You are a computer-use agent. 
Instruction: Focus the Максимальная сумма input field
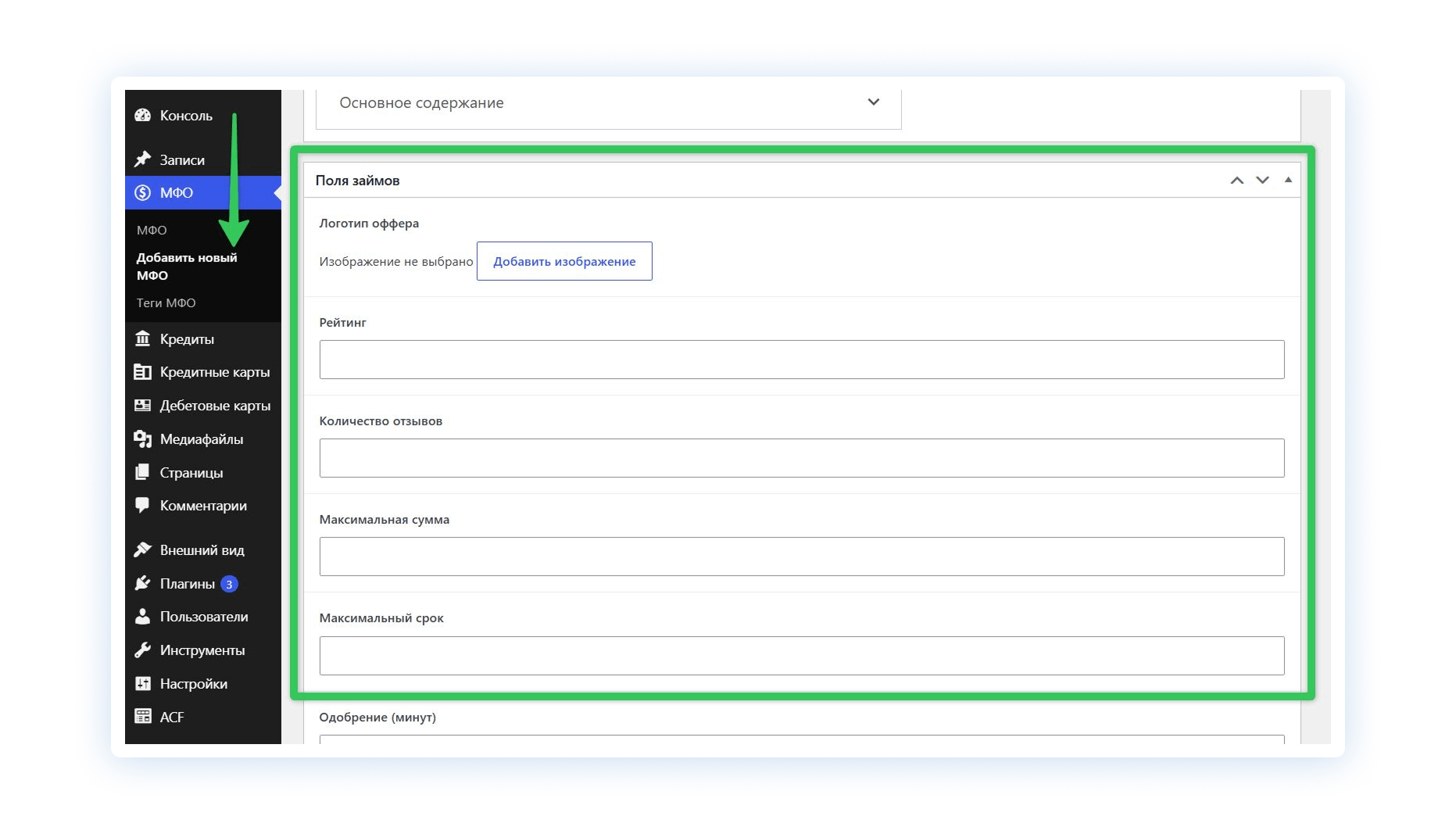(802, 557)
